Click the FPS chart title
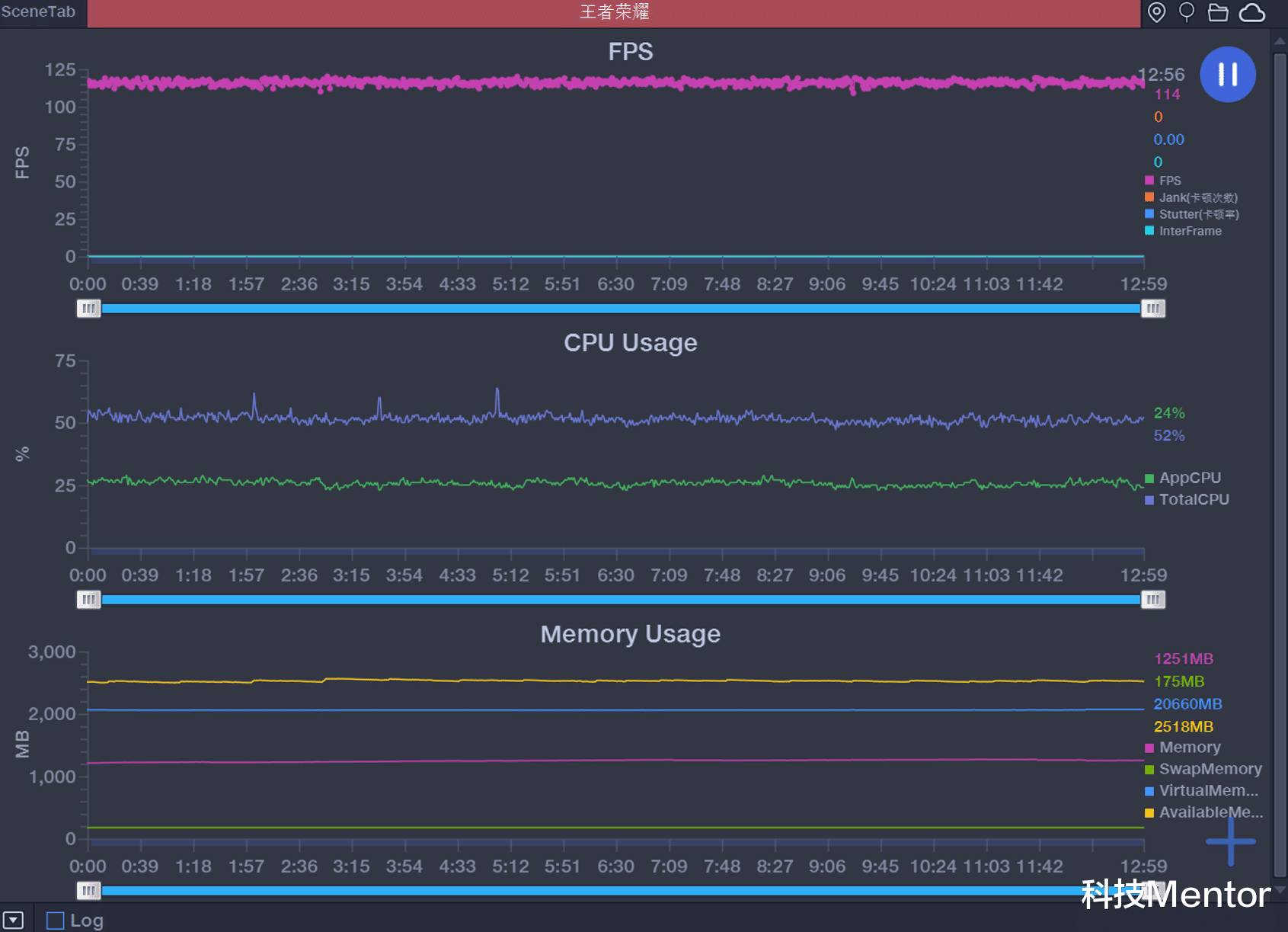1288x932 pixels. 631,52
